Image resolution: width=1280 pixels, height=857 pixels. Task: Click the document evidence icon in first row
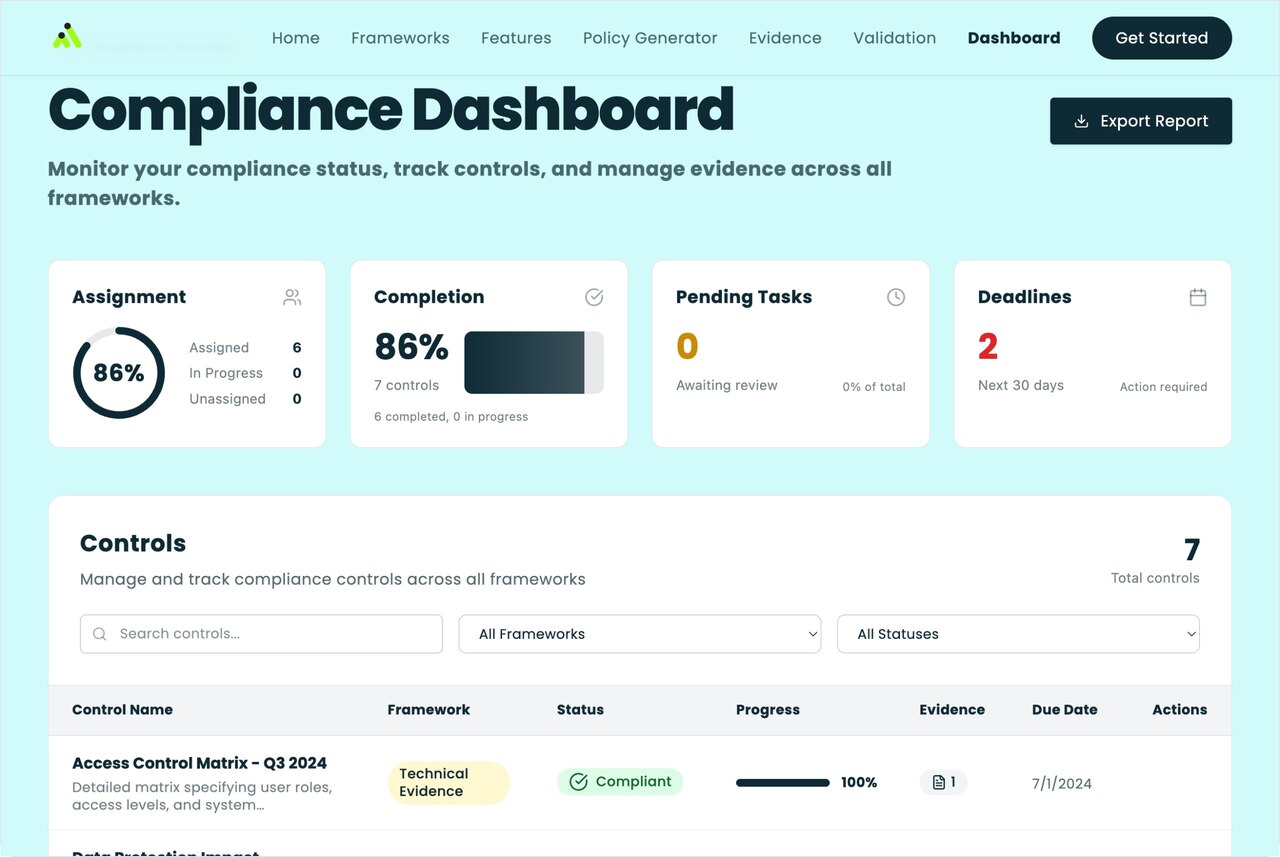pyautogui.click(x=938, y=782)
